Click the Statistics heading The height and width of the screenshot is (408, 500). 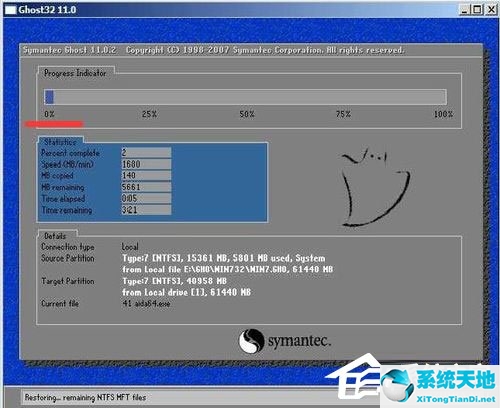pyautogui.click(x=60, y=142)
